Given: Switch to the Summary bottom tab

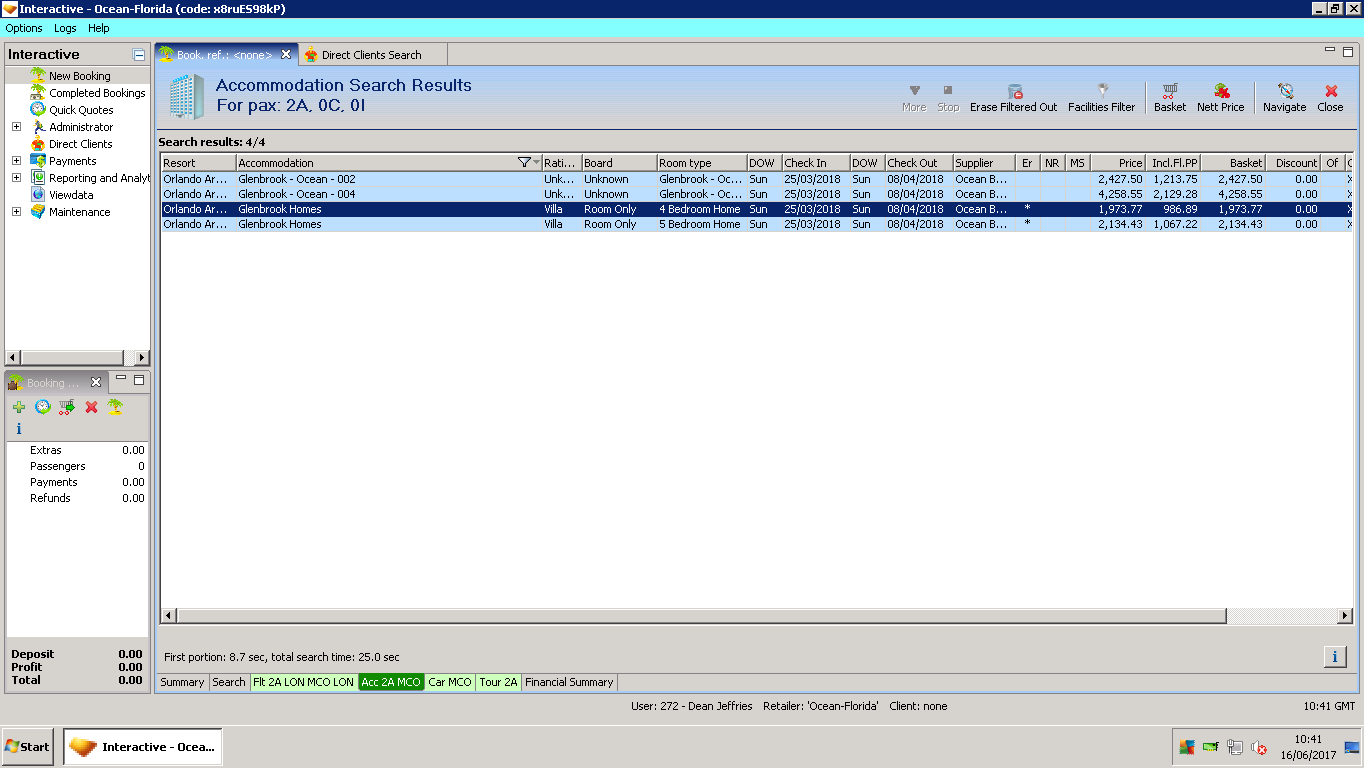Looking at the screenshot, I should [182, 682].
